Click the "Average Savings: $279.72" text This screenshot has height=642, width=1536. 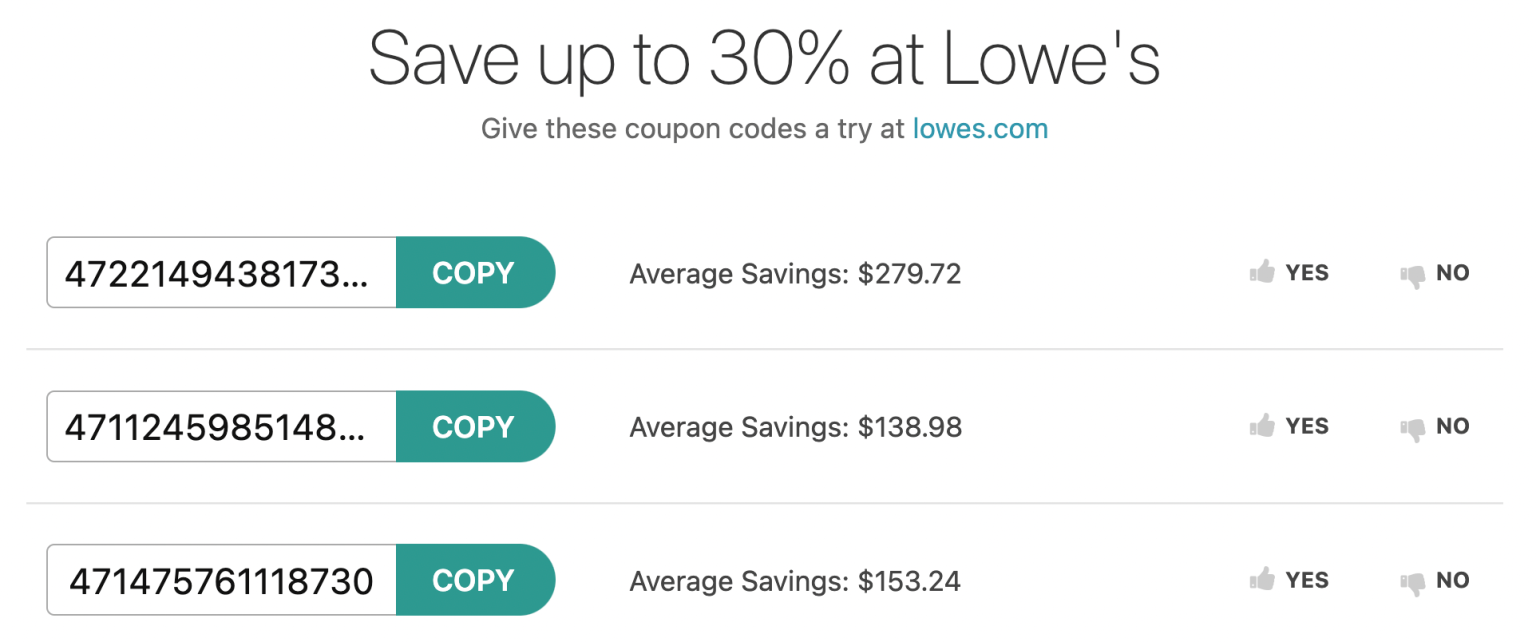click(x=795, y=274)
